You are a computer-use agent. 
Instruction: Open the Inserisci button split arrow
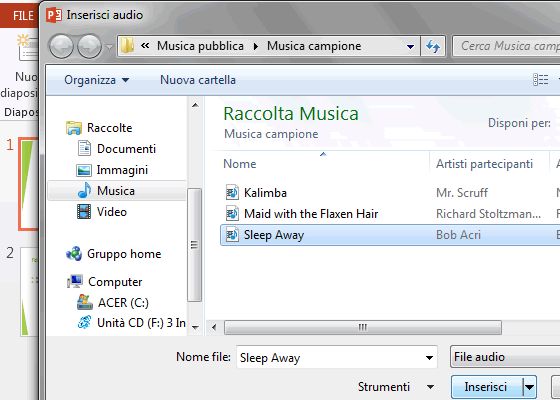click(x=530, y=387)
